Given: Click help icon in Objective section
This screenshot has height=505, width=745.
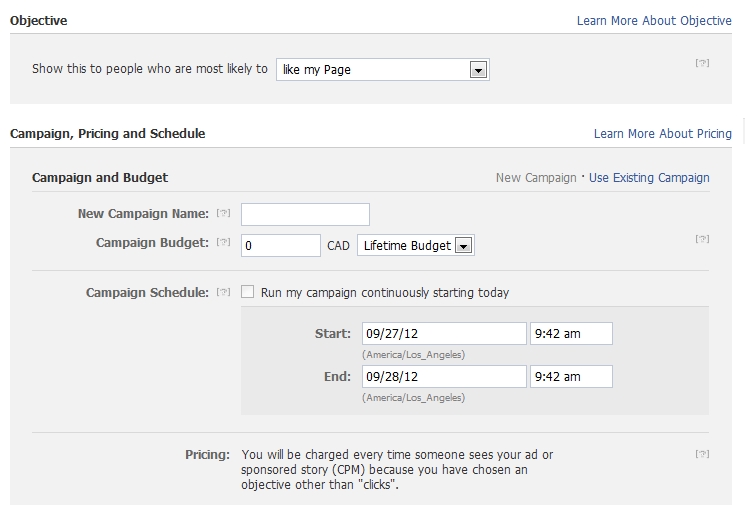Looking at the screenshot, I should [702, 63].
